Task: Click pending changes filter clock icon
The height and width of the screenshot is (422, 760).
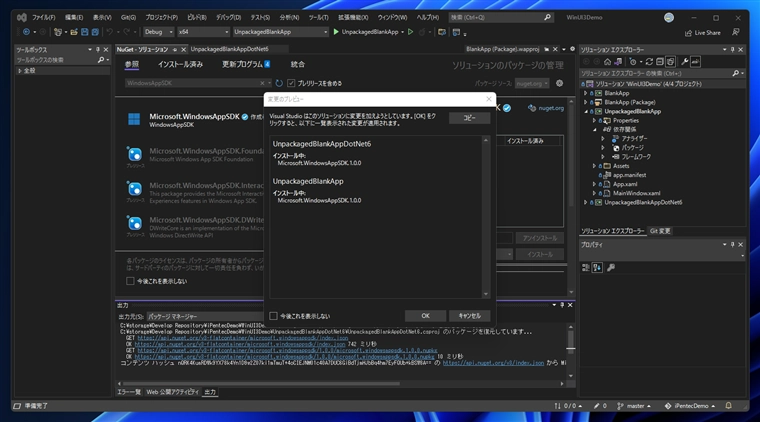Action: click(x=633, y=62)
